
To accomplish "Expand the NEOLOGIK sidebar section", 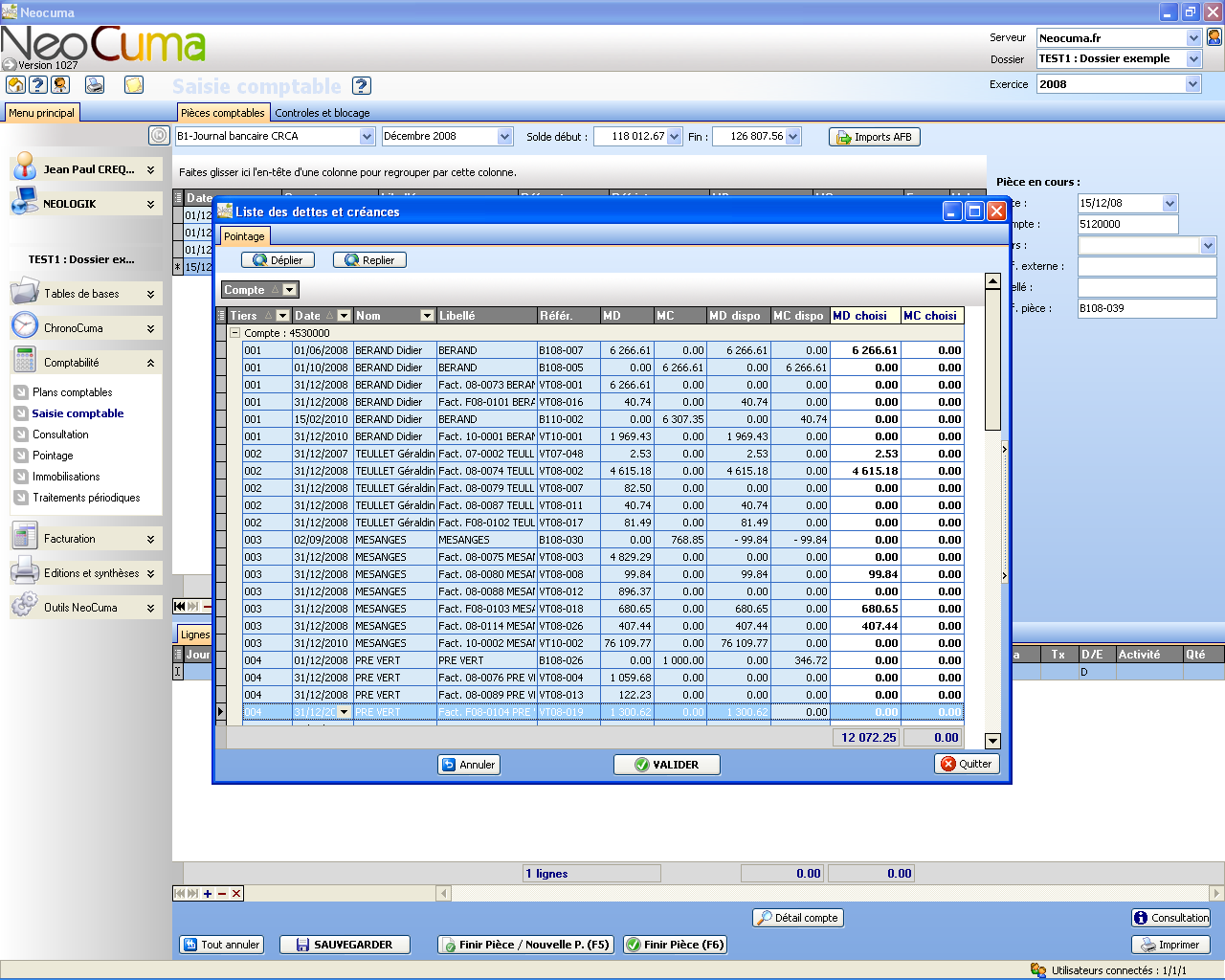I will (x=150, y=204).
